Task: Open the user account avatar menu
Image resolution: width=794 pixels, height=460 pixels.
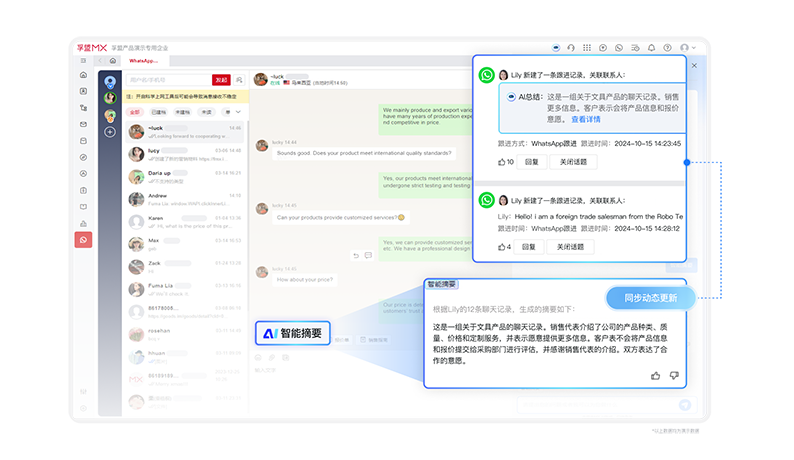Action: click(x=687, y=48)
